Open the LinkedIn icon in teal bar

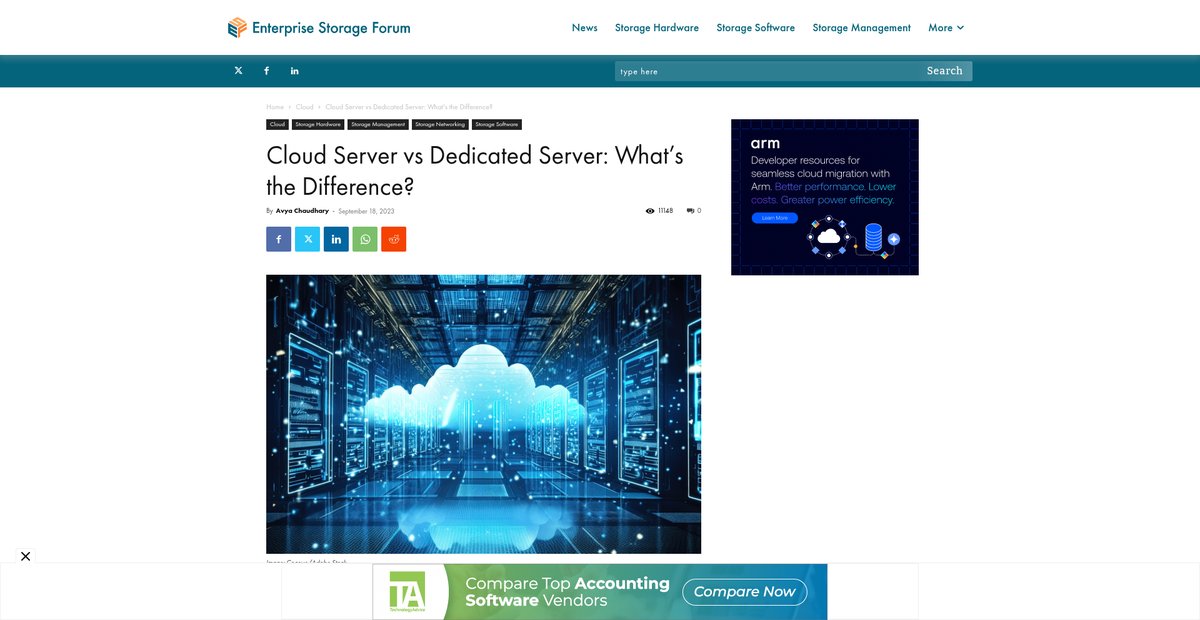[294, 71]
